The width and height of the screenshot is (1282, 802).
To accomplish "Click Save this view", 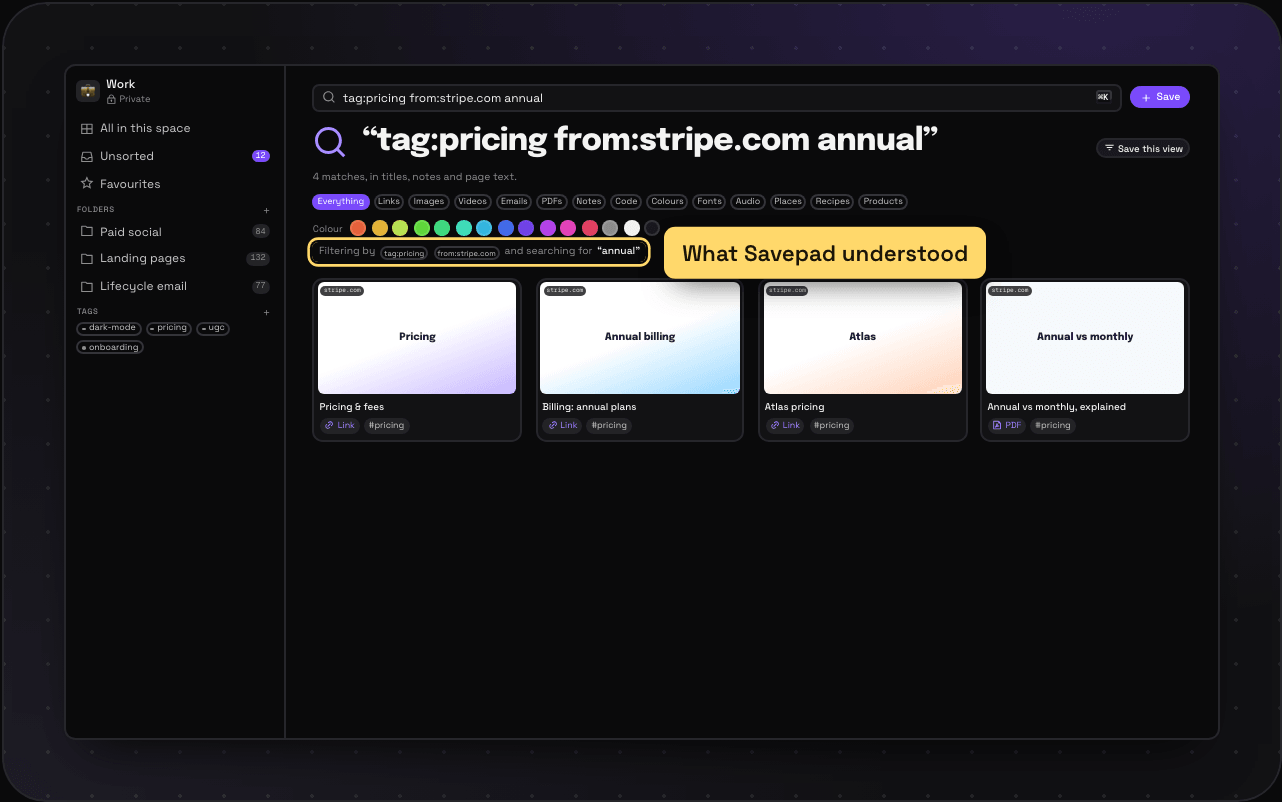I will point(1143,148).
